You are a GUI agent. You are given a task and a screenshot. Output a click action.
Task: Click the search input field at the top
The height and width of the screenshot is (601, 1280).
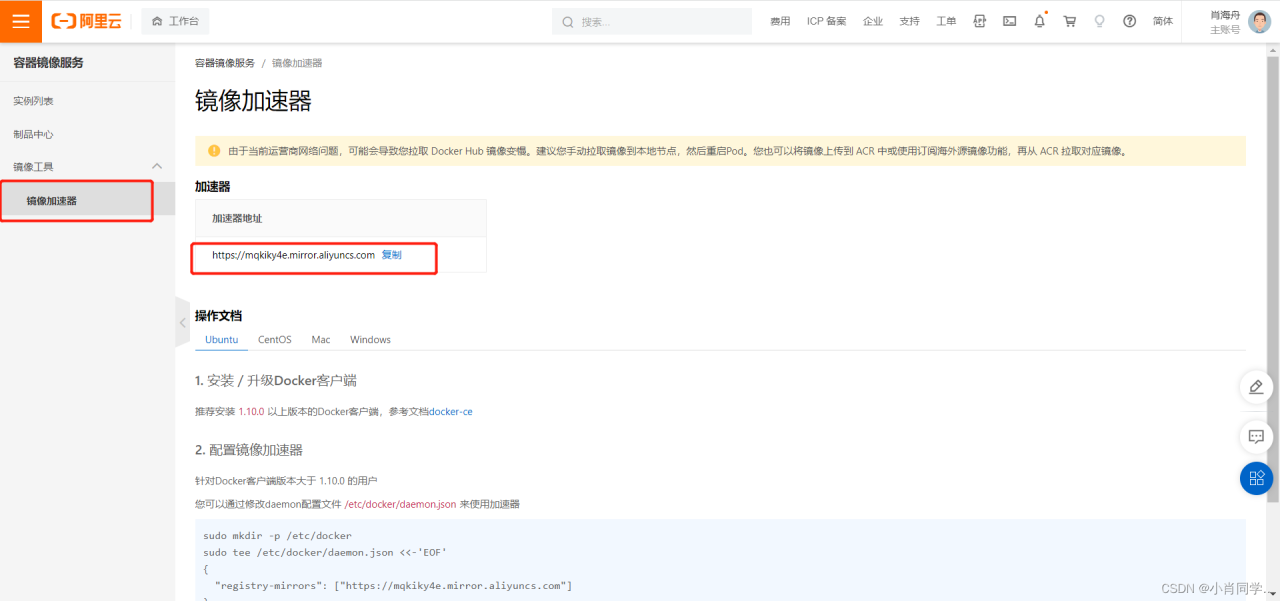pos(652,20)
